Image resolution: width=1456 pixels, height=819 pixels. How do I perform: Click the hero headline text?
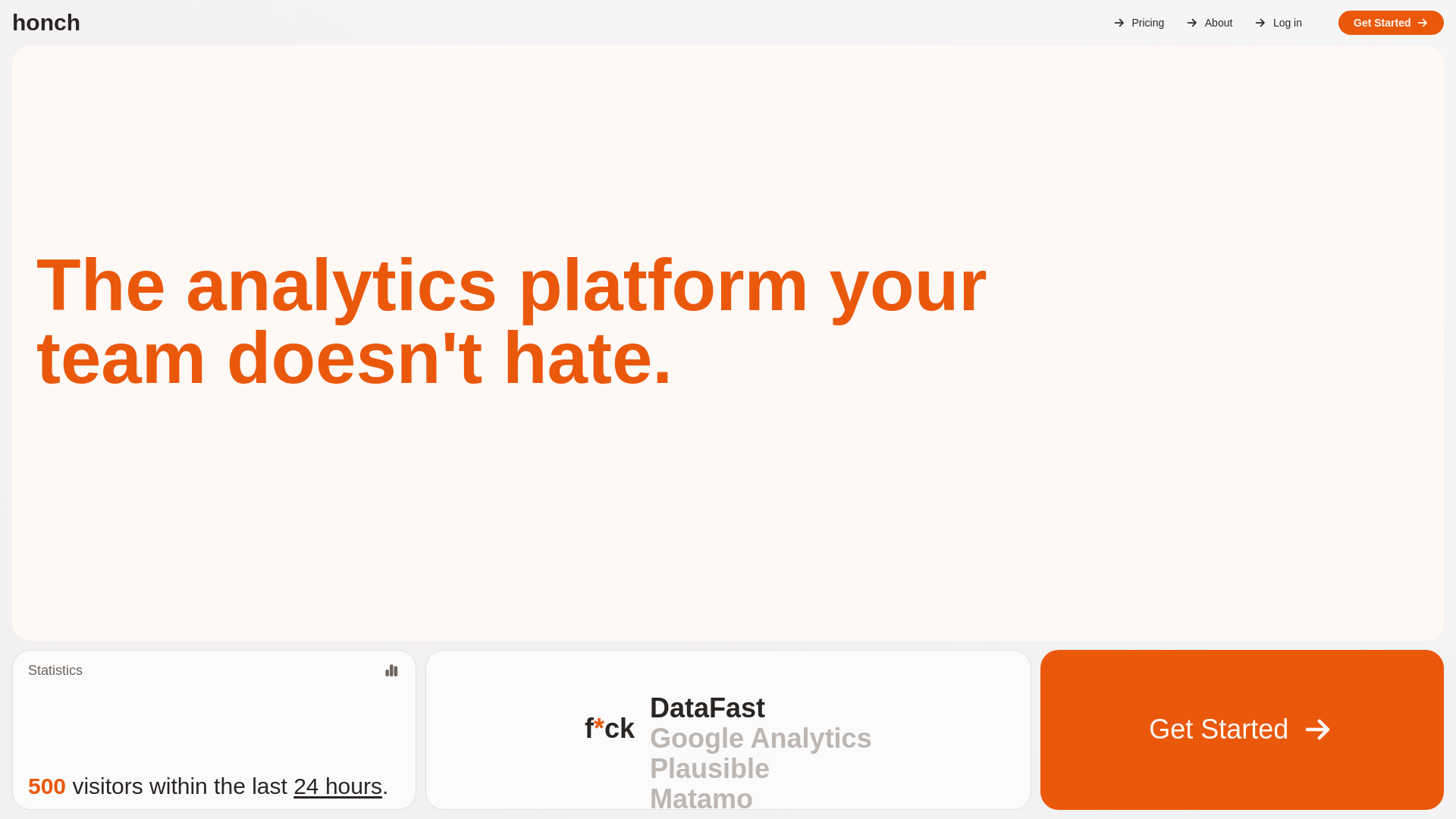click(511, 322)
